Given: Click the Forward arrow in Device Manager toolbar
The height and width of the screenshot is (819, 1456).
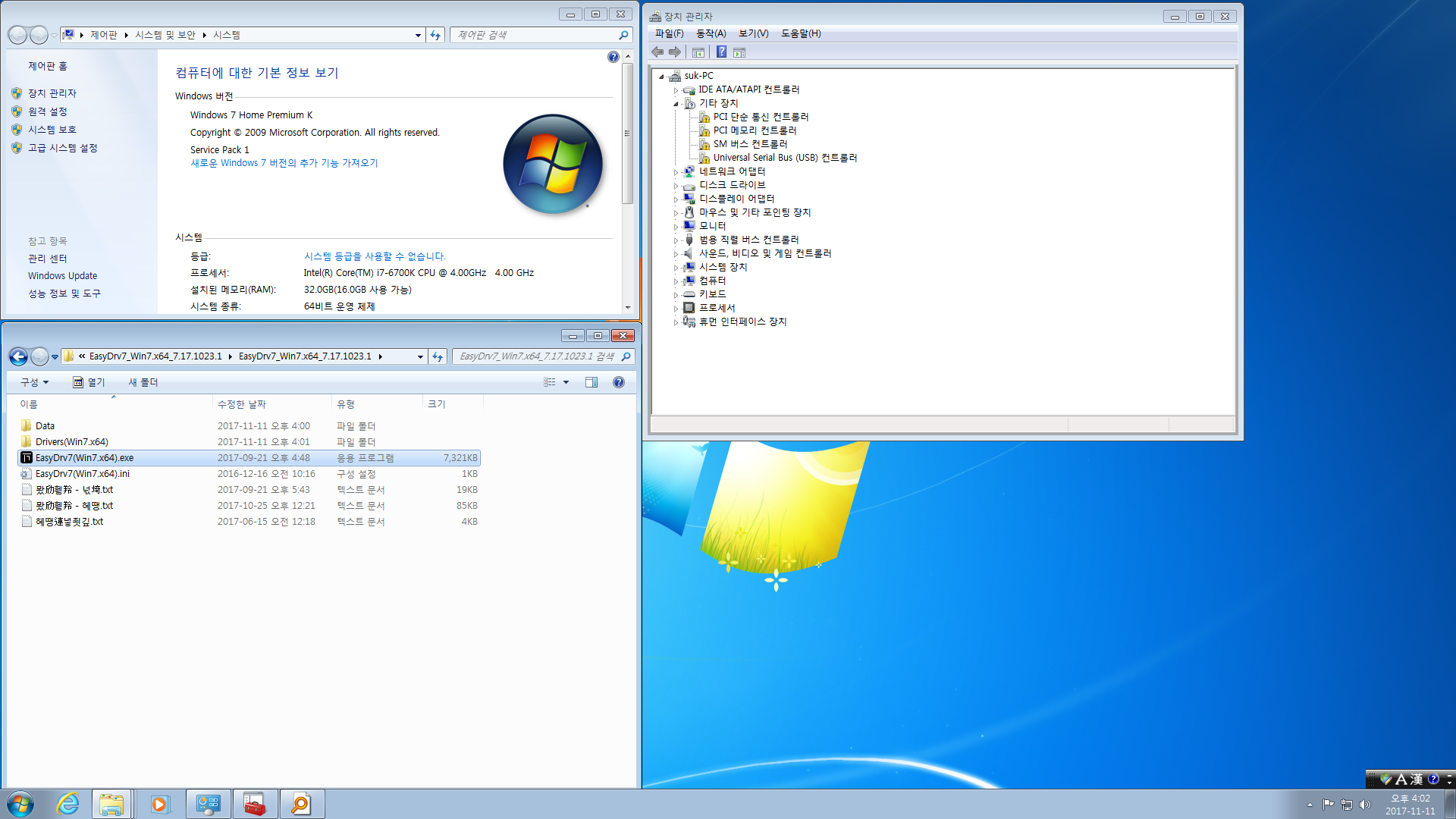Looking at the screenshot, I should (x=675, y=52).
